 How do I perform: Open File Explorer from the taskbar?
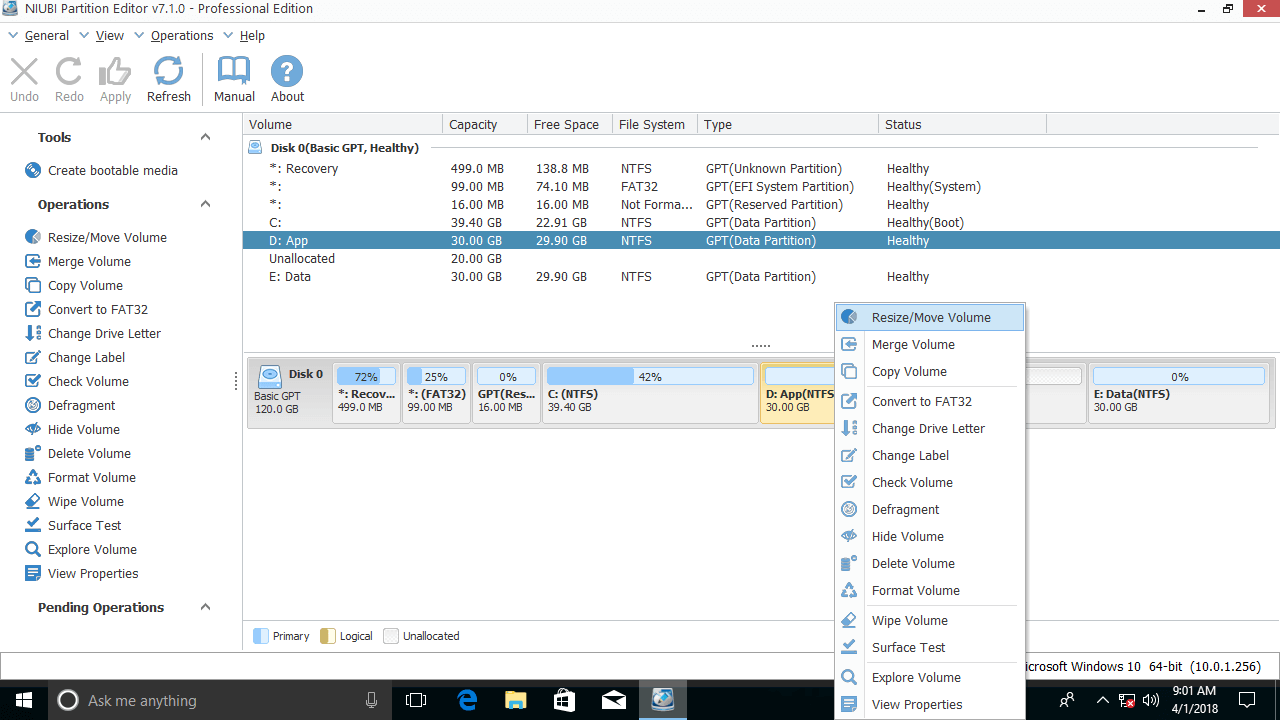[x=515, y=700]
